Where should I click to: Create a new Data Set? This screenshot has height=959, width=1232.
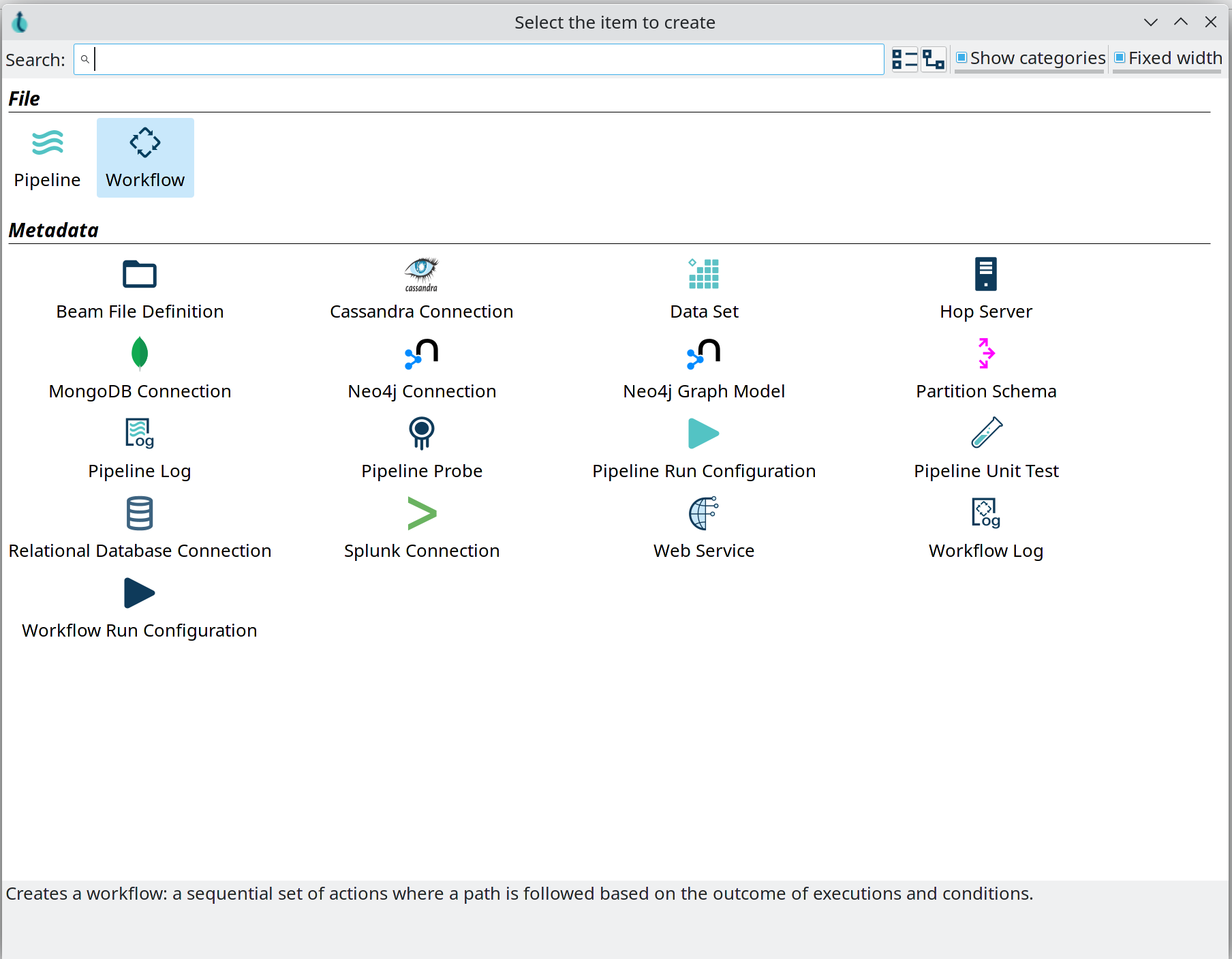tap(703, 289)
